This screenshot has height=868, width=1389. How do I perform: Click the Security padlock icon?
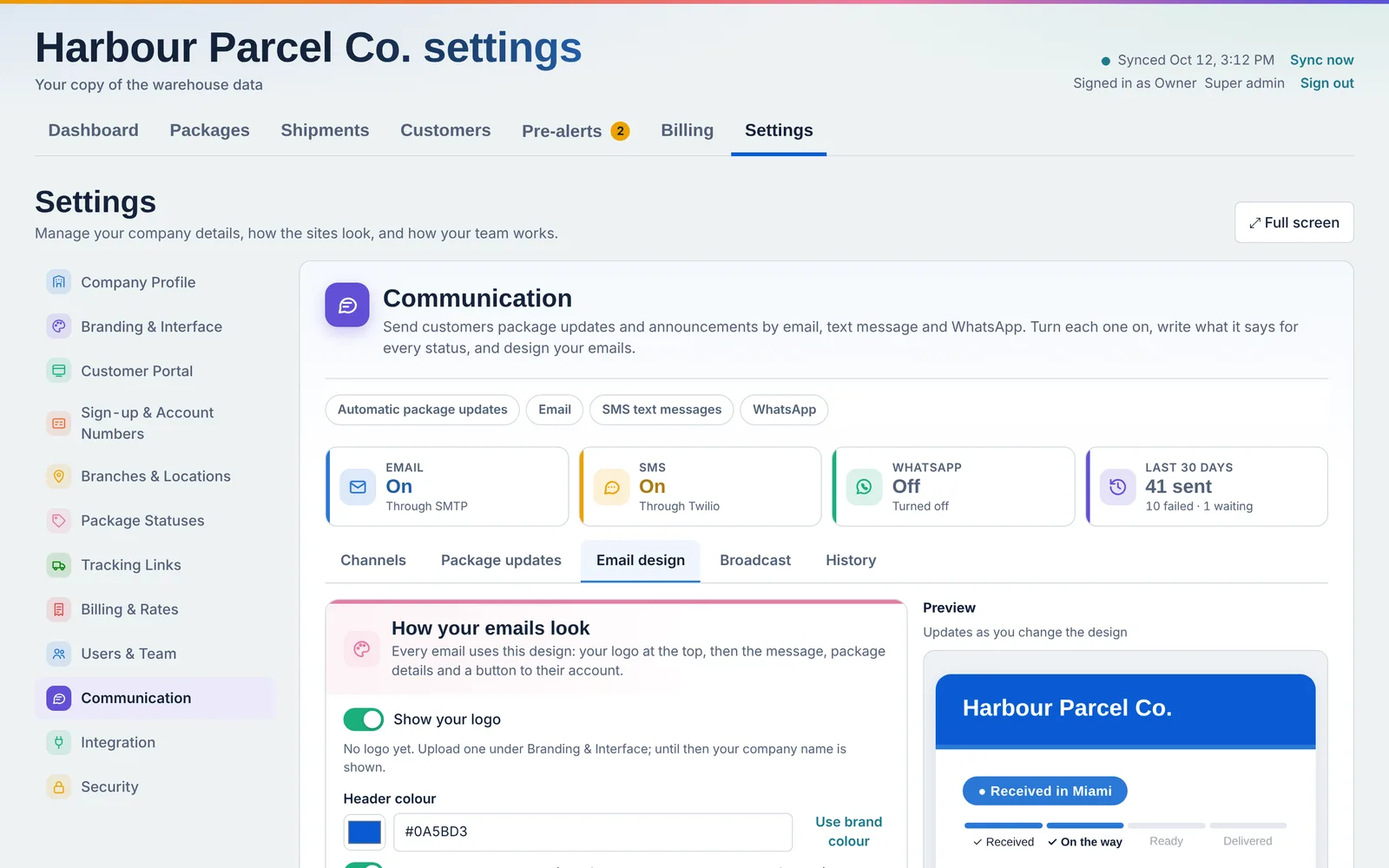(59, 787)
